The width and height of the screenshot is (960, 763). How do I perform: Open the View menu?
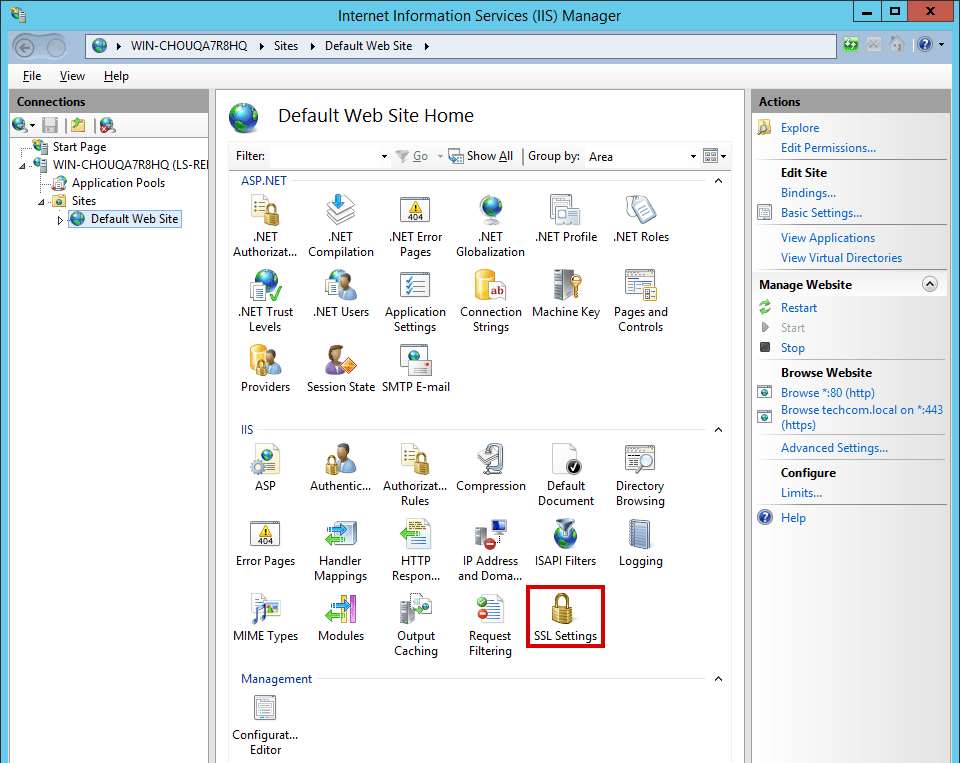72,76
